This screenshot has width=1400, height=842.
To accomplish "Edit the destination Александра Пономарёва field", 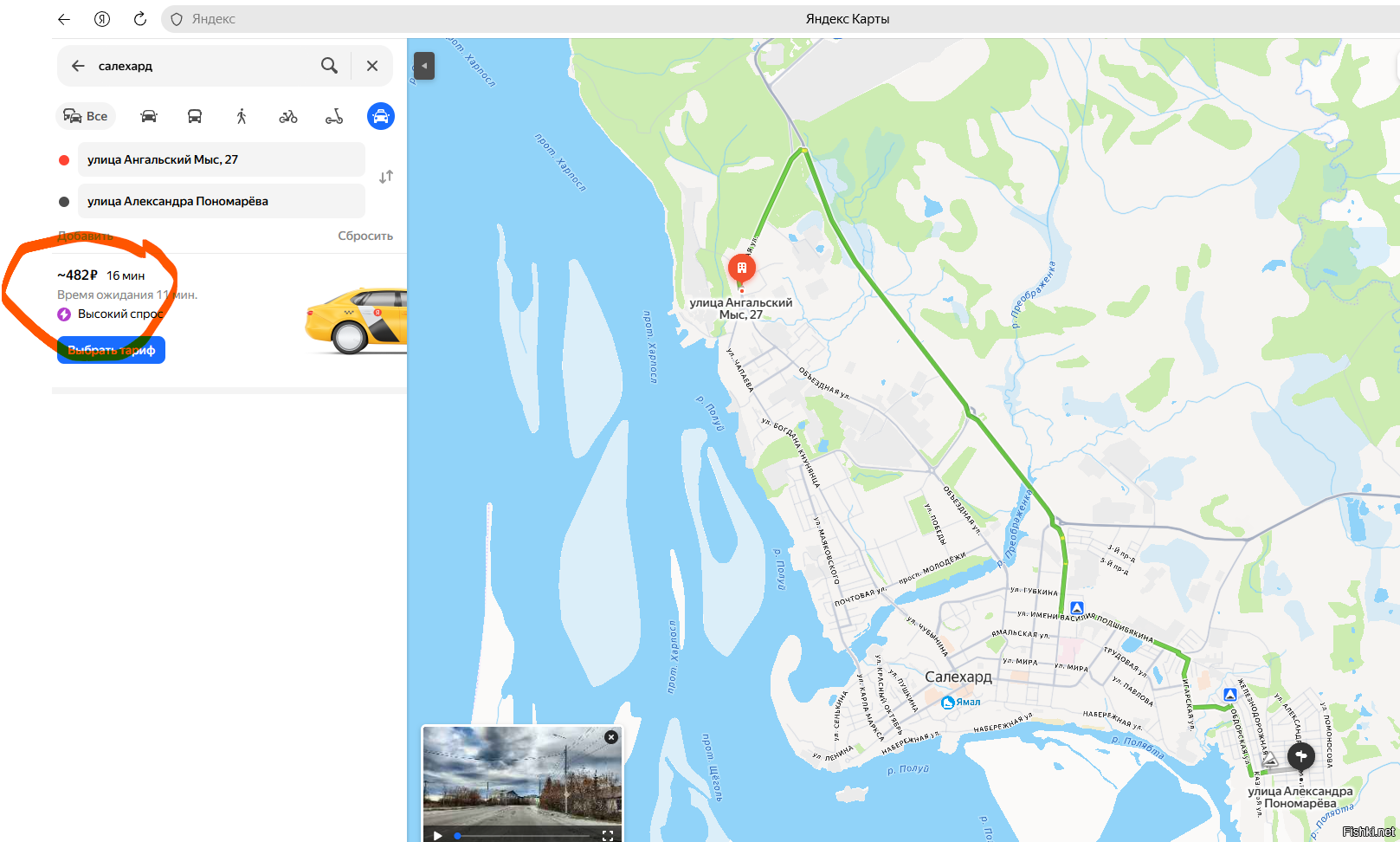I will (x=222, y=201).
